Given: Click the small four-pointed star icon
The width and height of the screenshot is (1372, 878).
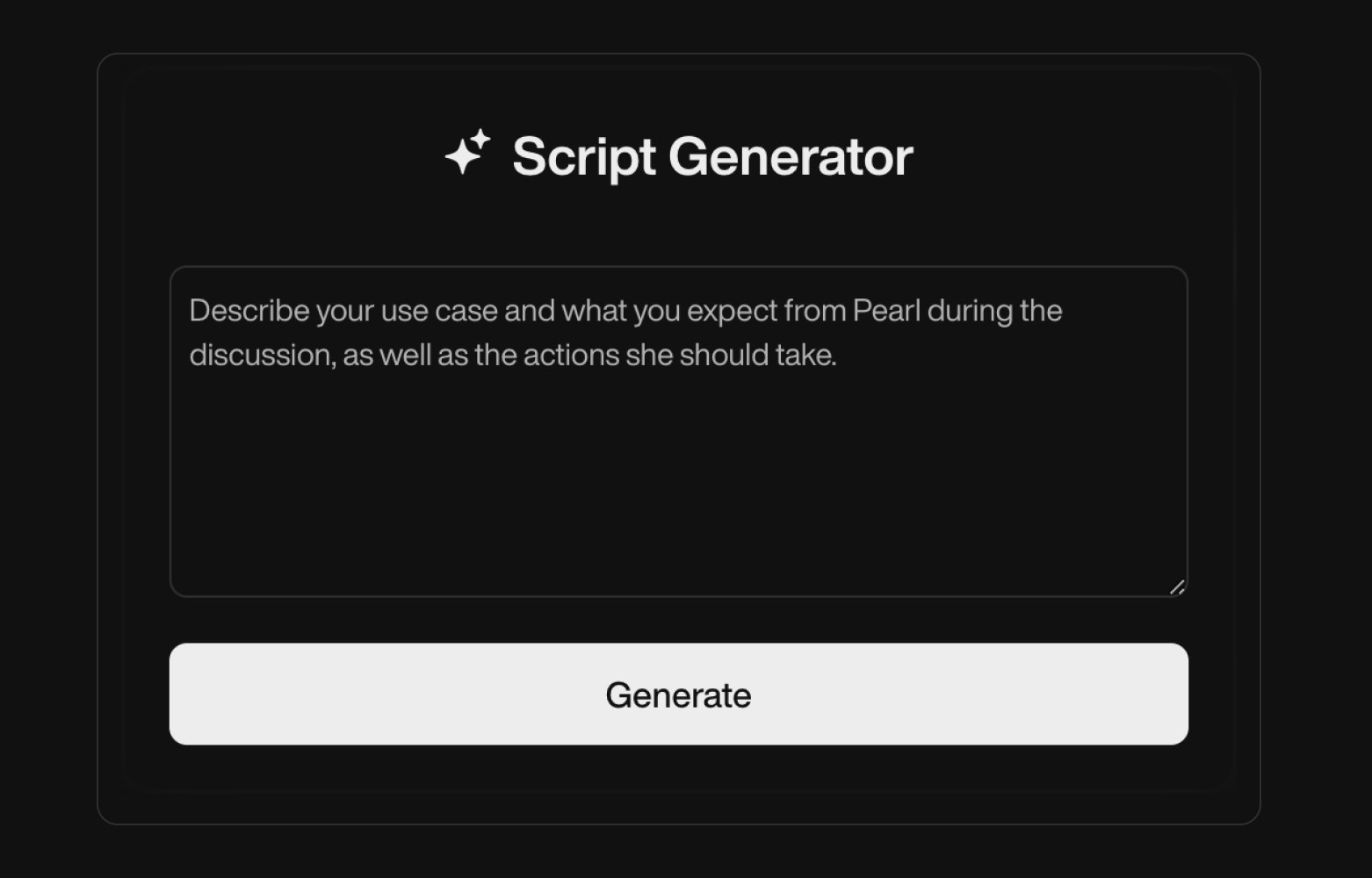Looking at the screenshot, I should point(481,137).
